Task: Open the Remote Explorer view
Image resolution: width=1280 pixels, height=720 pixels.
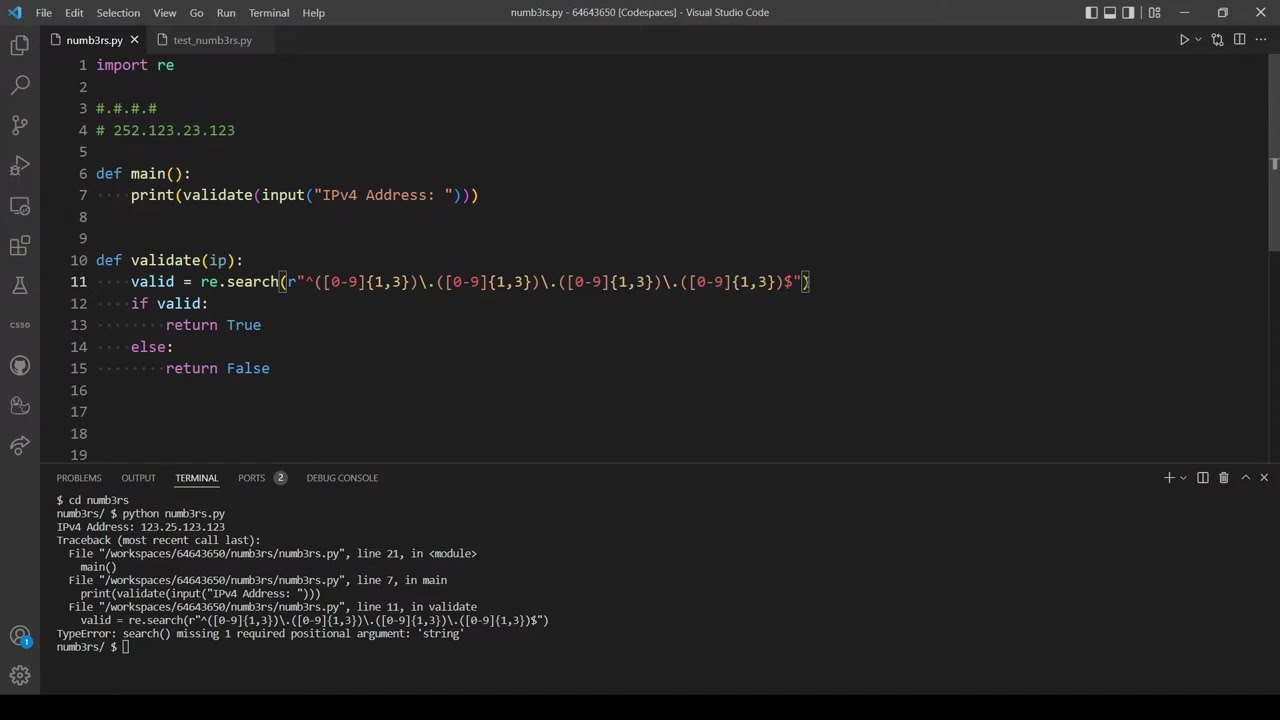Action: point(20,205)
